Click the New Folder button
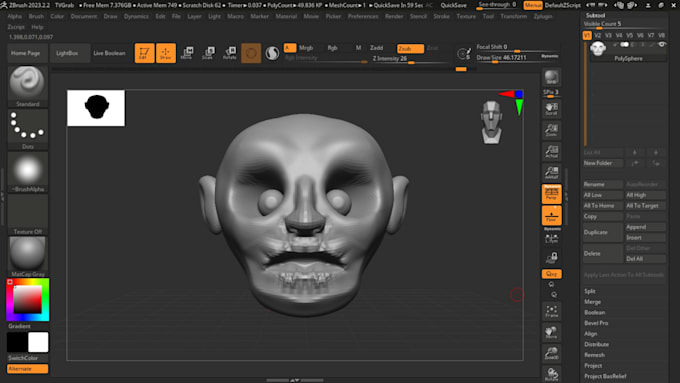This screenshot has height=383, width=680. 603,163
